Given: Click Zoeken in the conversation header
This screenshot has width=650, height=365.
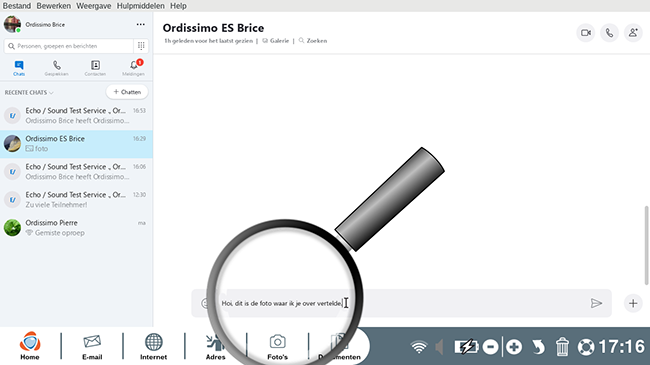Looking at the screenshot, I should pos(313,41).
